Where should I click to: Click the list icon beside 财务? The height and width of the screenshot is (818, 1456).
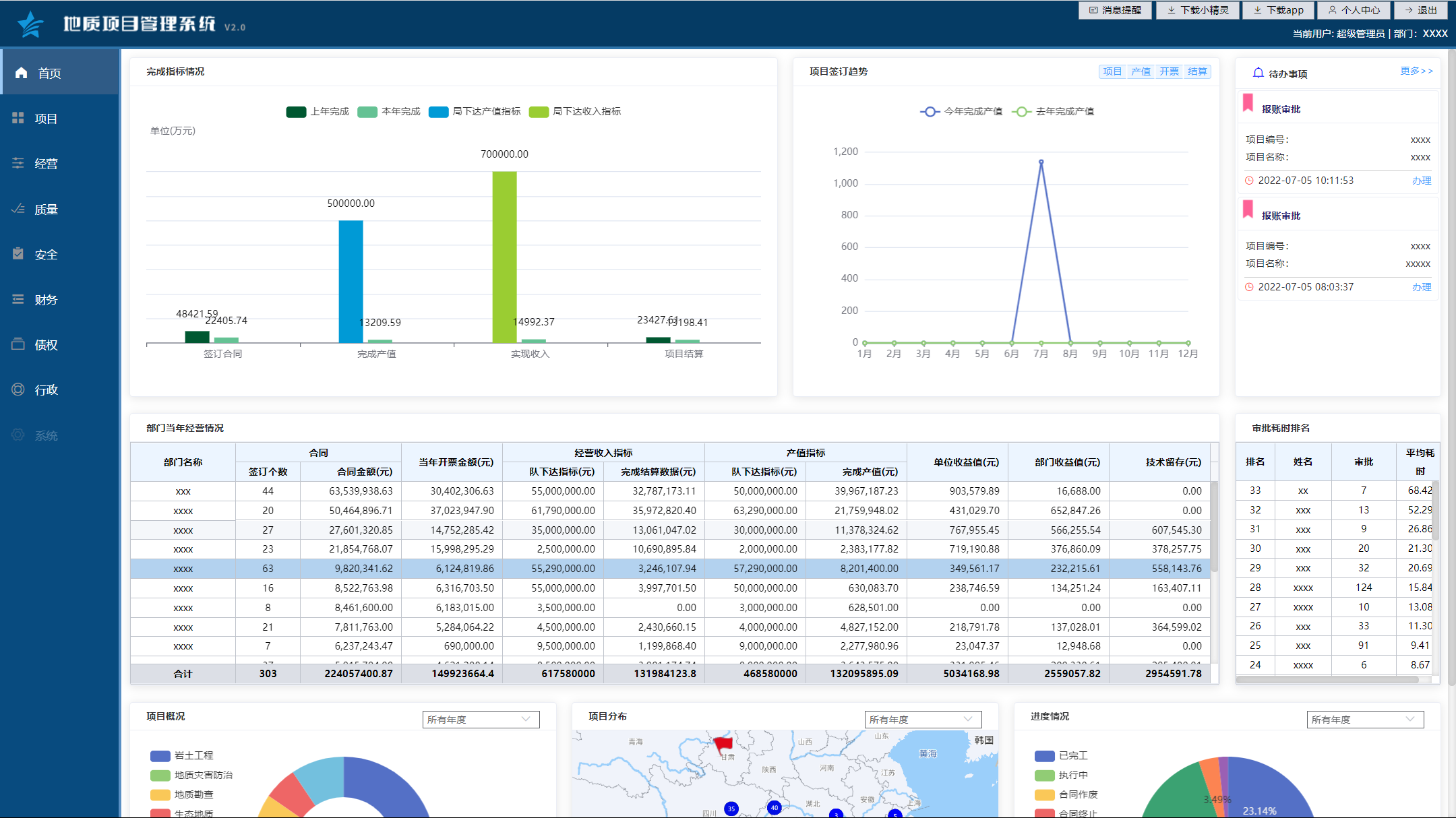18,299
